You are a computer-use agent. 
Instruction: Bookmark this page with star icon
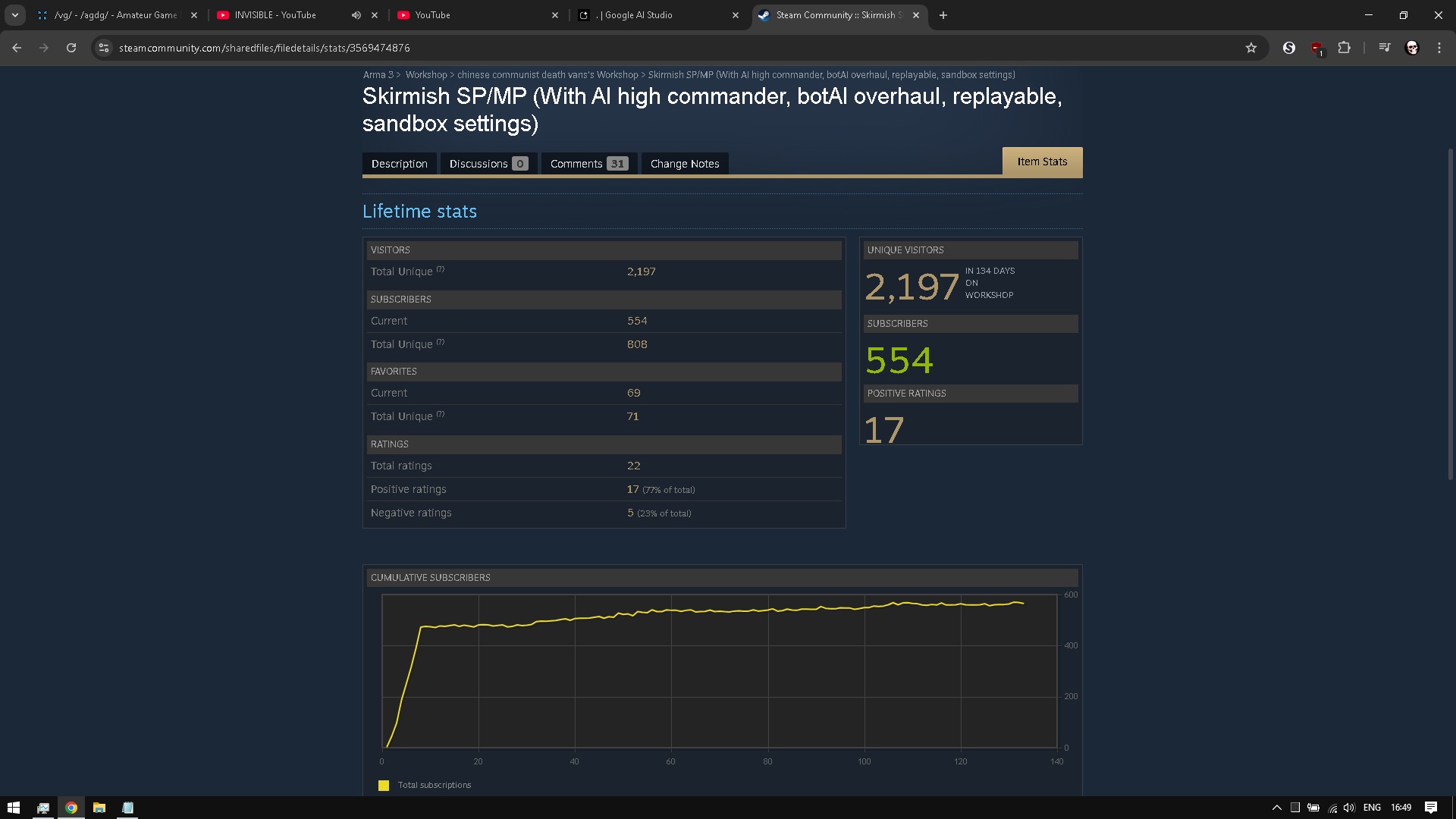pos(1251,48)
